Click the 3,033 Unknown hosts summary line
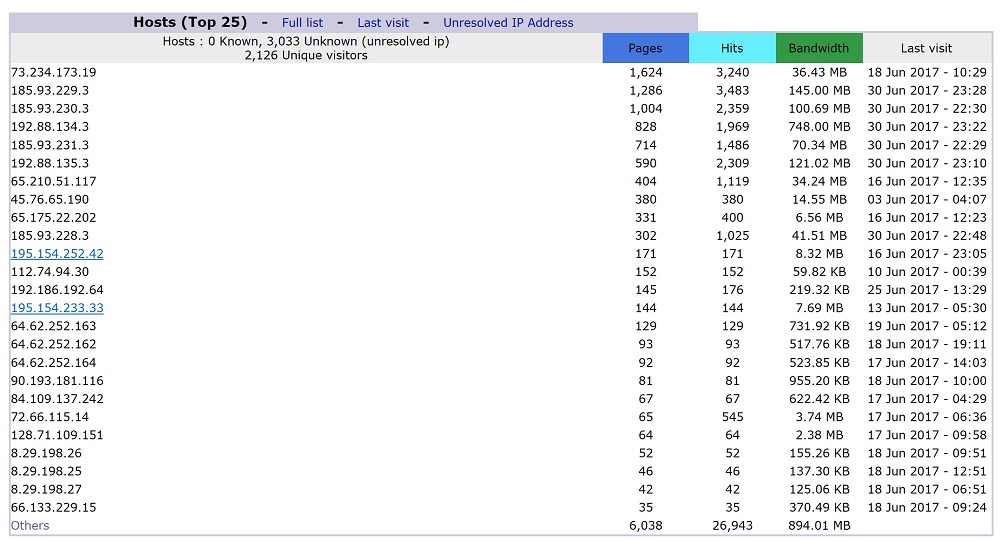Image resolution: width=1000 pixels, height=539 pixels. pyautogui.click(x=306, y=41)
